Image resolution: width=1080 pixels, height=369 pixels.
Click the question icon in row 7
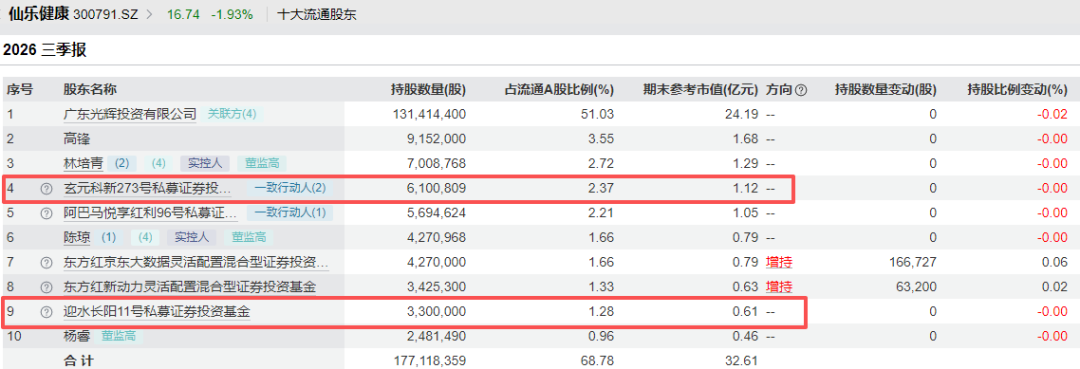click(x=46, y=262)
